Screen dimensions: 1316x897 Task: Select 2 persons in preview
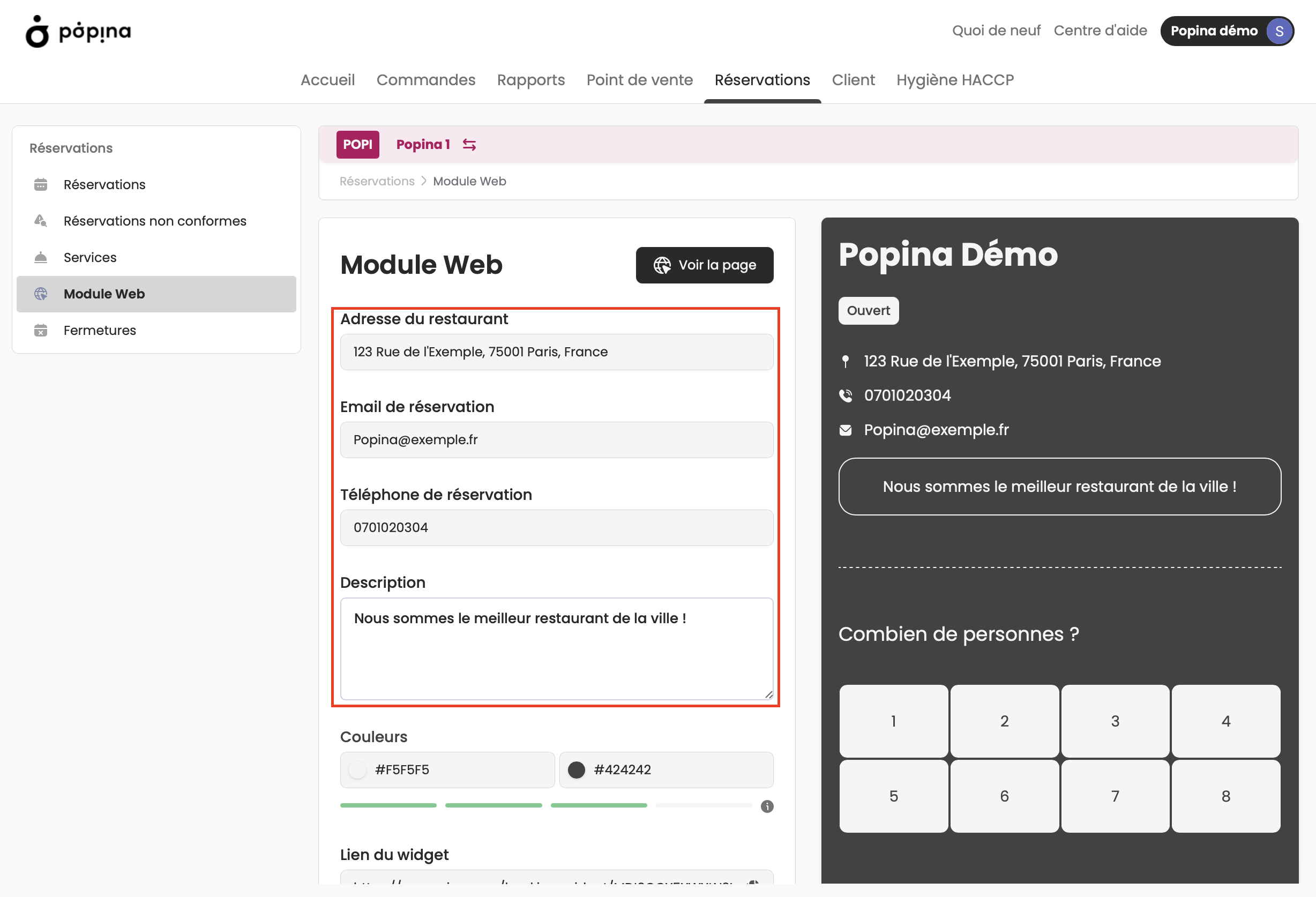pos(1005,721)
